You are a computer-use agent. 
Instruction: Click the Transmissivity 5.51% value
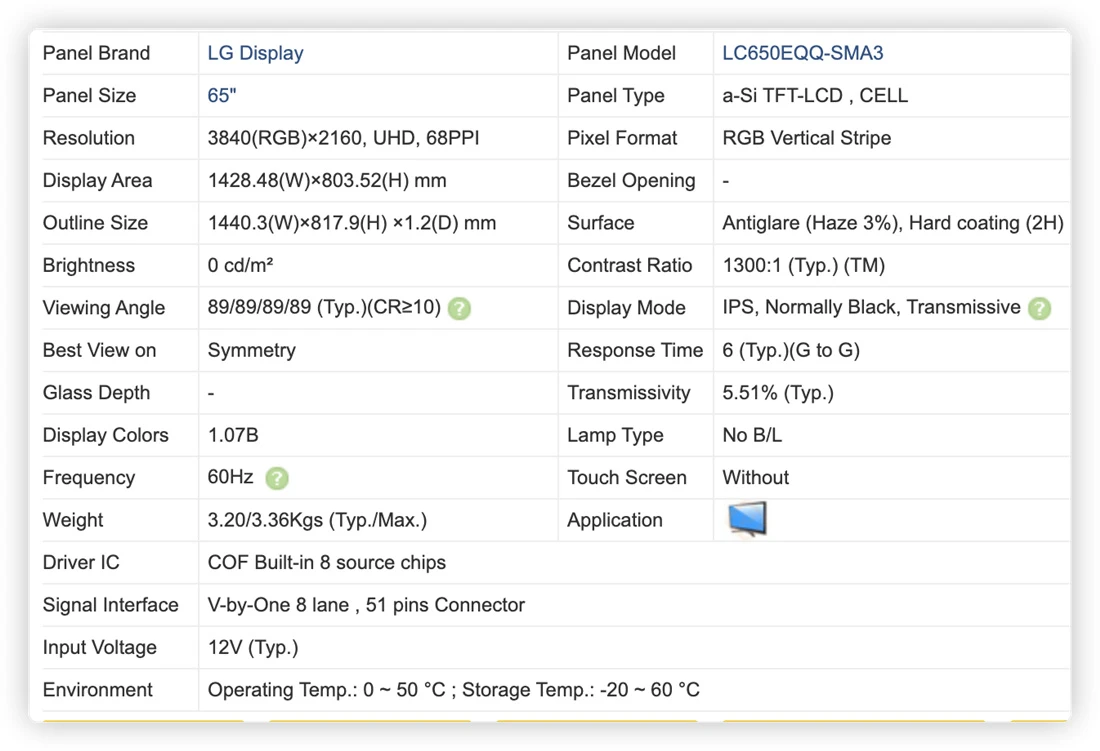(778, 393)
